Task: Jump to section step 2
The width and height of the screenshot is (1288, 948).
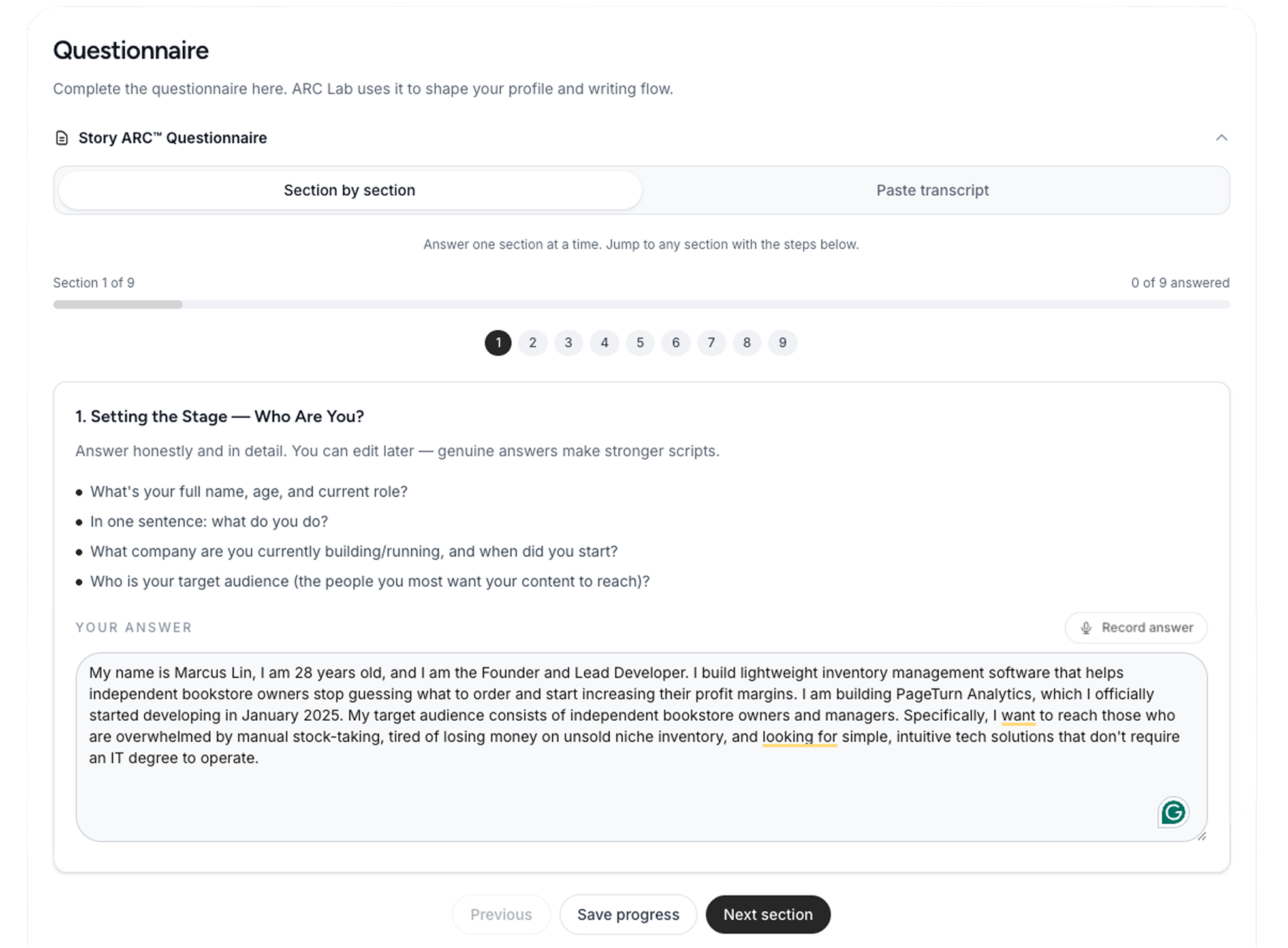Action: [x=533, y=343]
